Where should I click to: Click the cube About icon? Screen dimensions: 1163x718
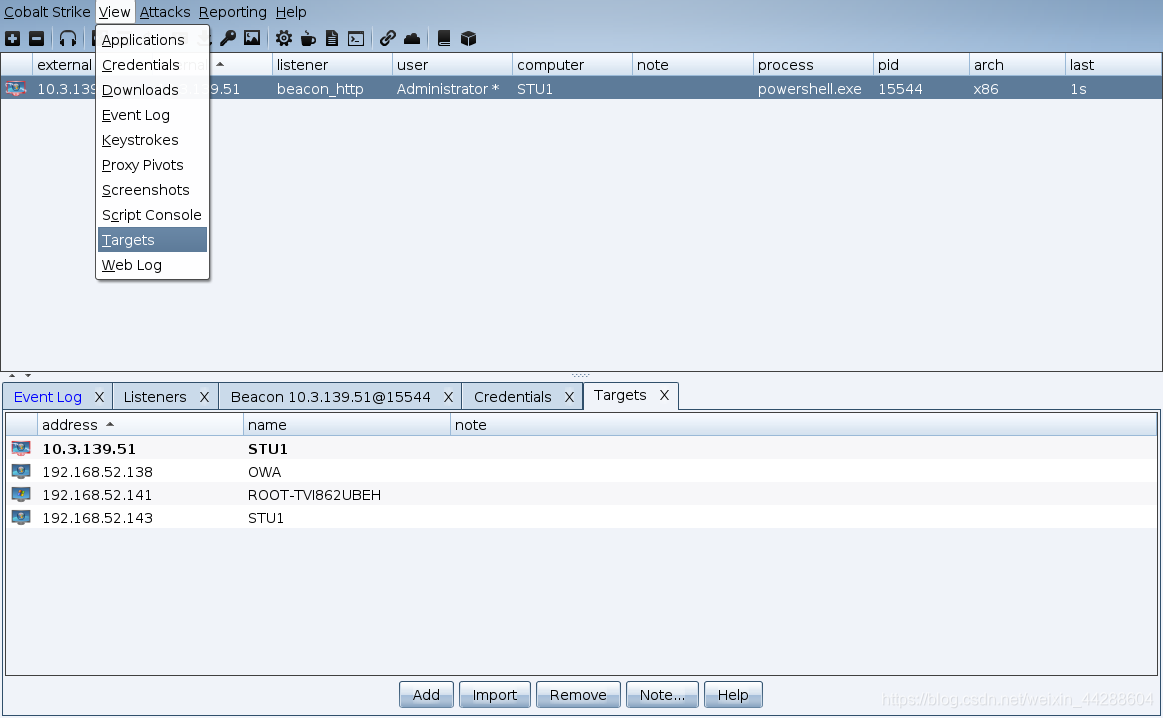468,39
